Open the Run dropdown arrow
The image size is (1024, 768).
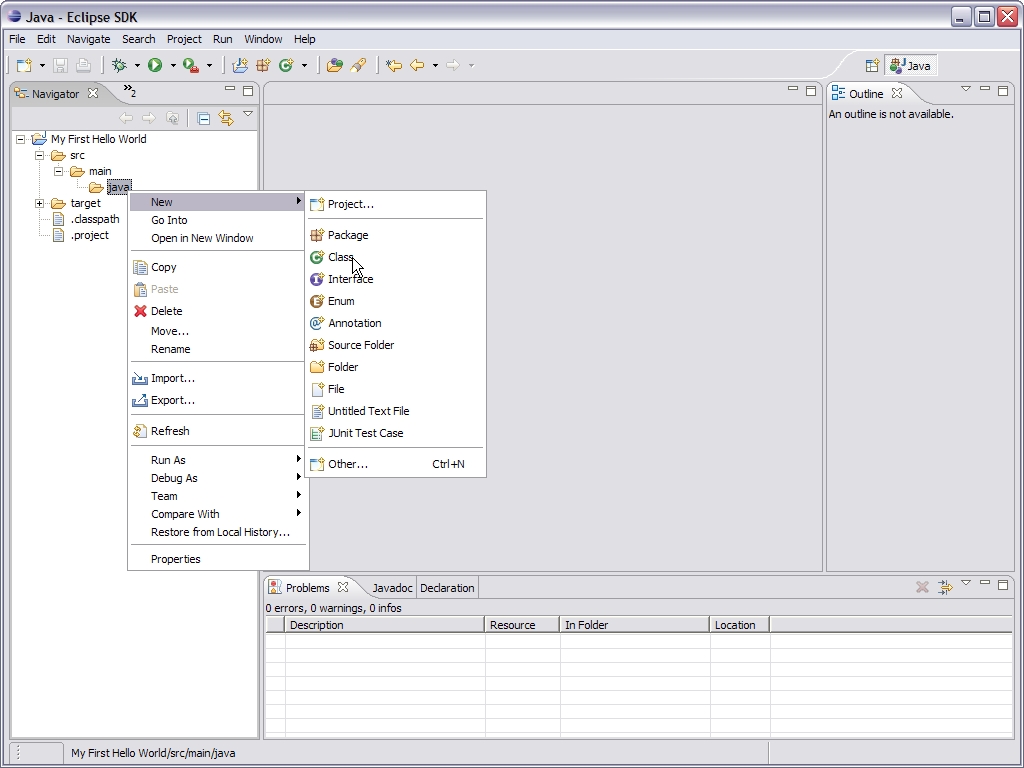[x=173, y=65]
